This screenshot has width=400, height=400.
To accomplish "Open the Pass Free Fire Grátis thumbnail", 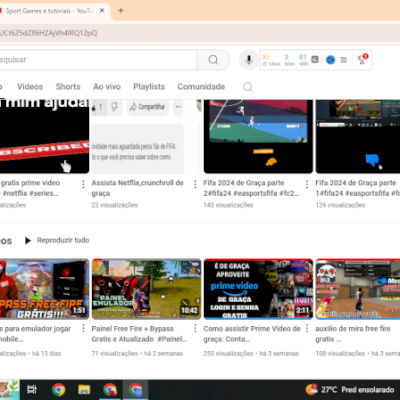I will click(x=44, y=289).
